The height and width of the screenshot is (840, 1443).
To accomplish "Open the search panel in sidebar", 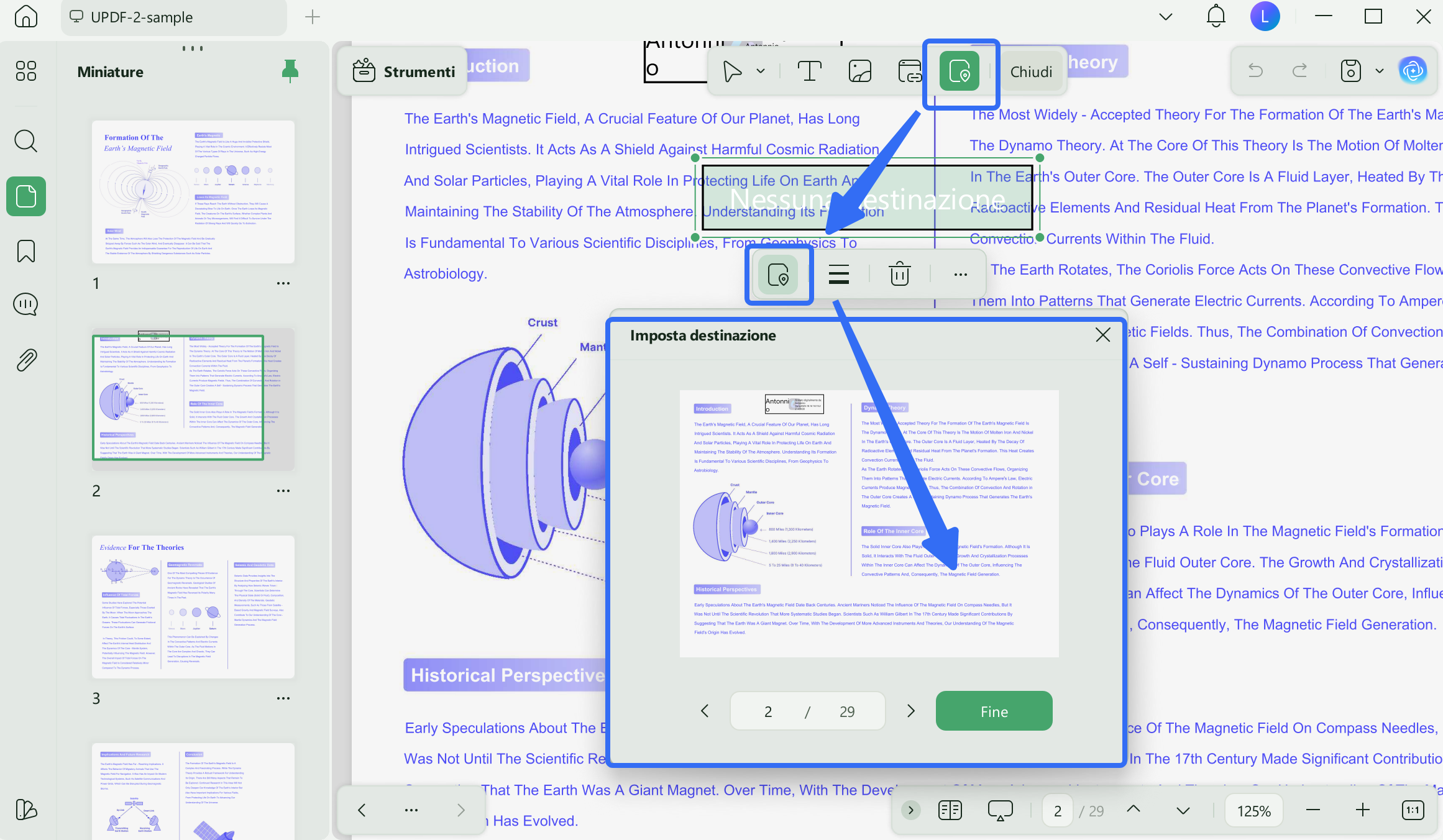I will [x=25, y=141].
